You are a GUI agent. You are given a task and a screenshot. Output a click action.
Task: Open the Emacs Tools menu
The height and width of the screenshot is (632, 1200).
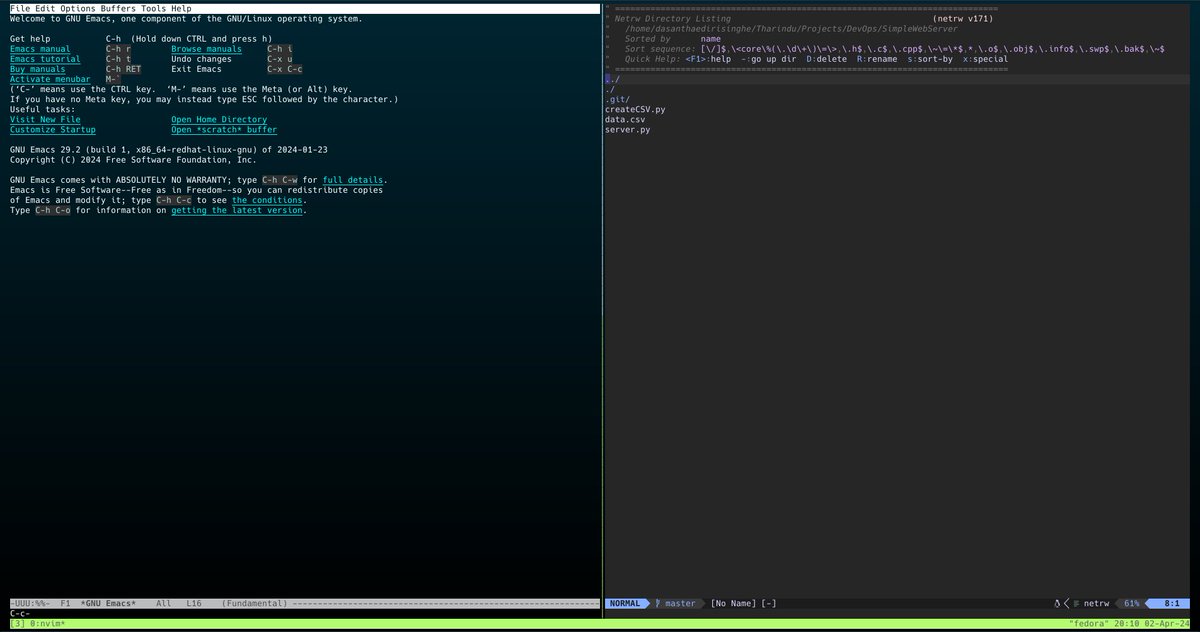click(154, 9)
